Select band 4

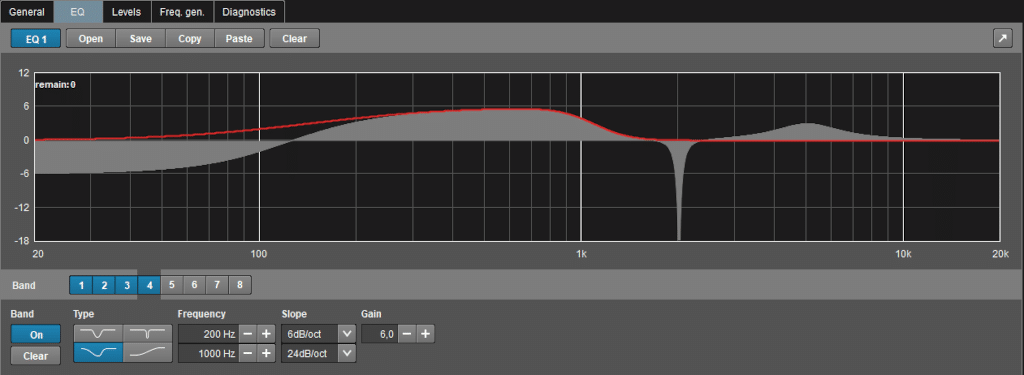click(150, 285)
